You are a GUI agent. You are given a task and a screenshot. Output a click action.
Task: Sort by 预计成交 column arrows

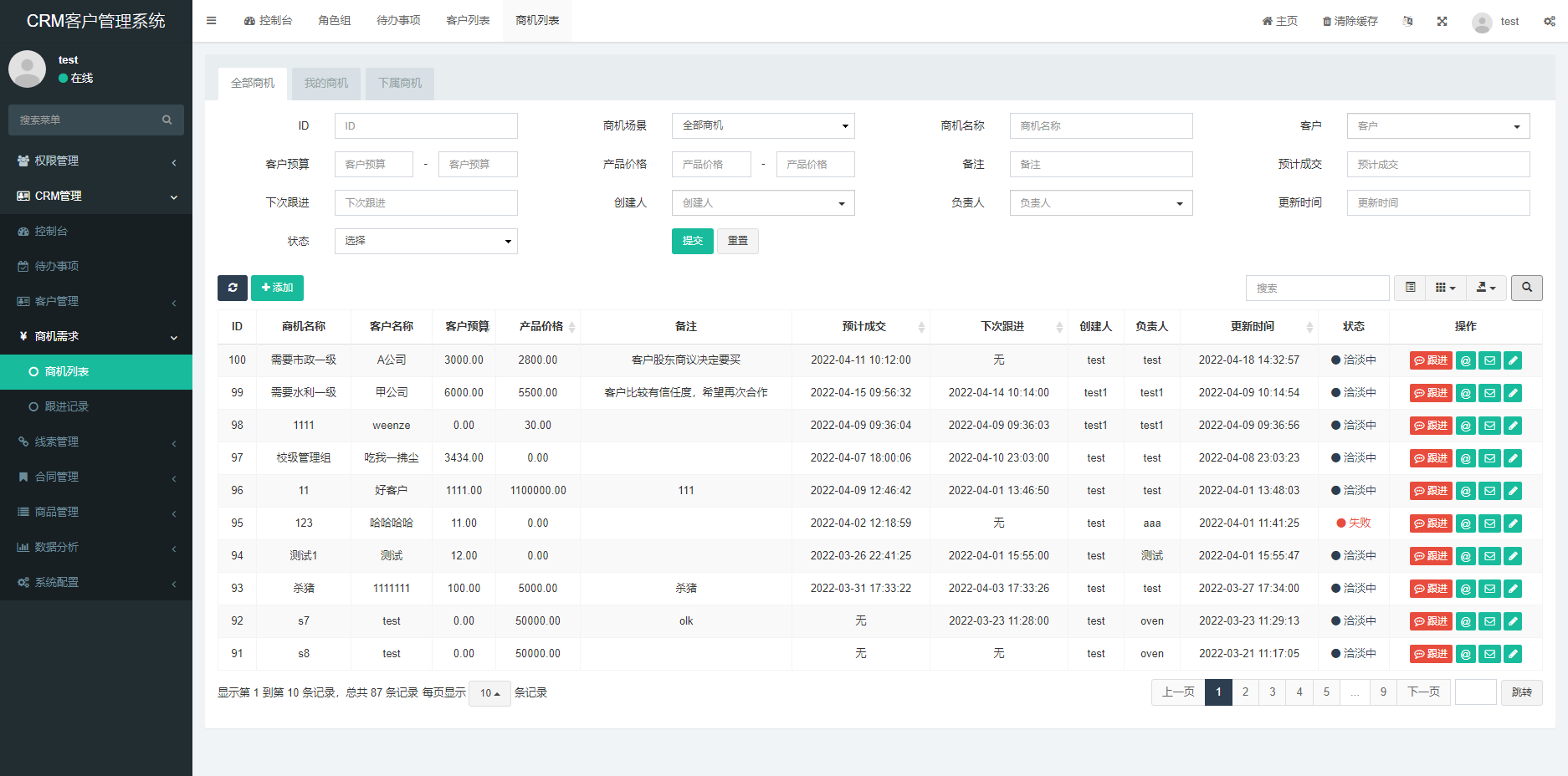pyautogui.click(x=921, y=327)
